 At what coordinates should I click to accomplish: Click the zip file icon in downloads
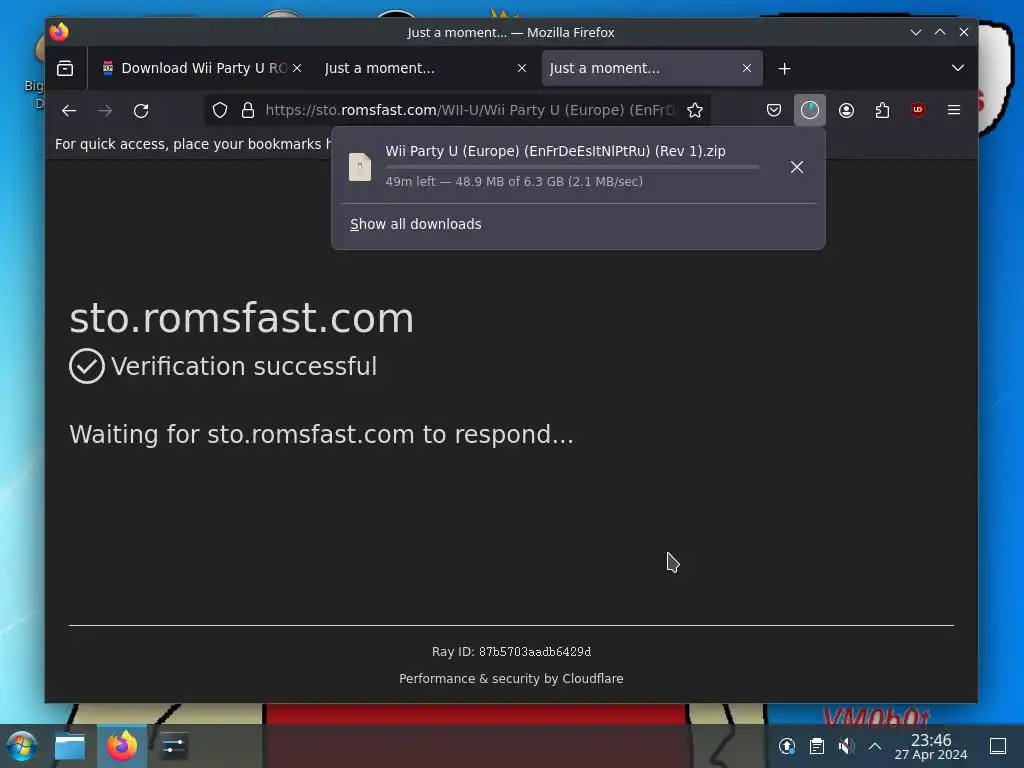coord(360,167)
